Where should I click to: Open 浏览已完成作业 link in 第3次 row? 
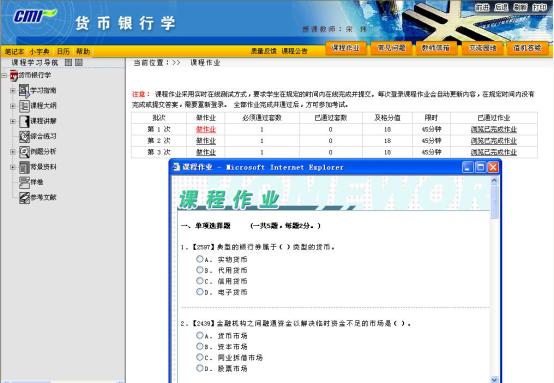pyautogui.click(x=494, y=152)
